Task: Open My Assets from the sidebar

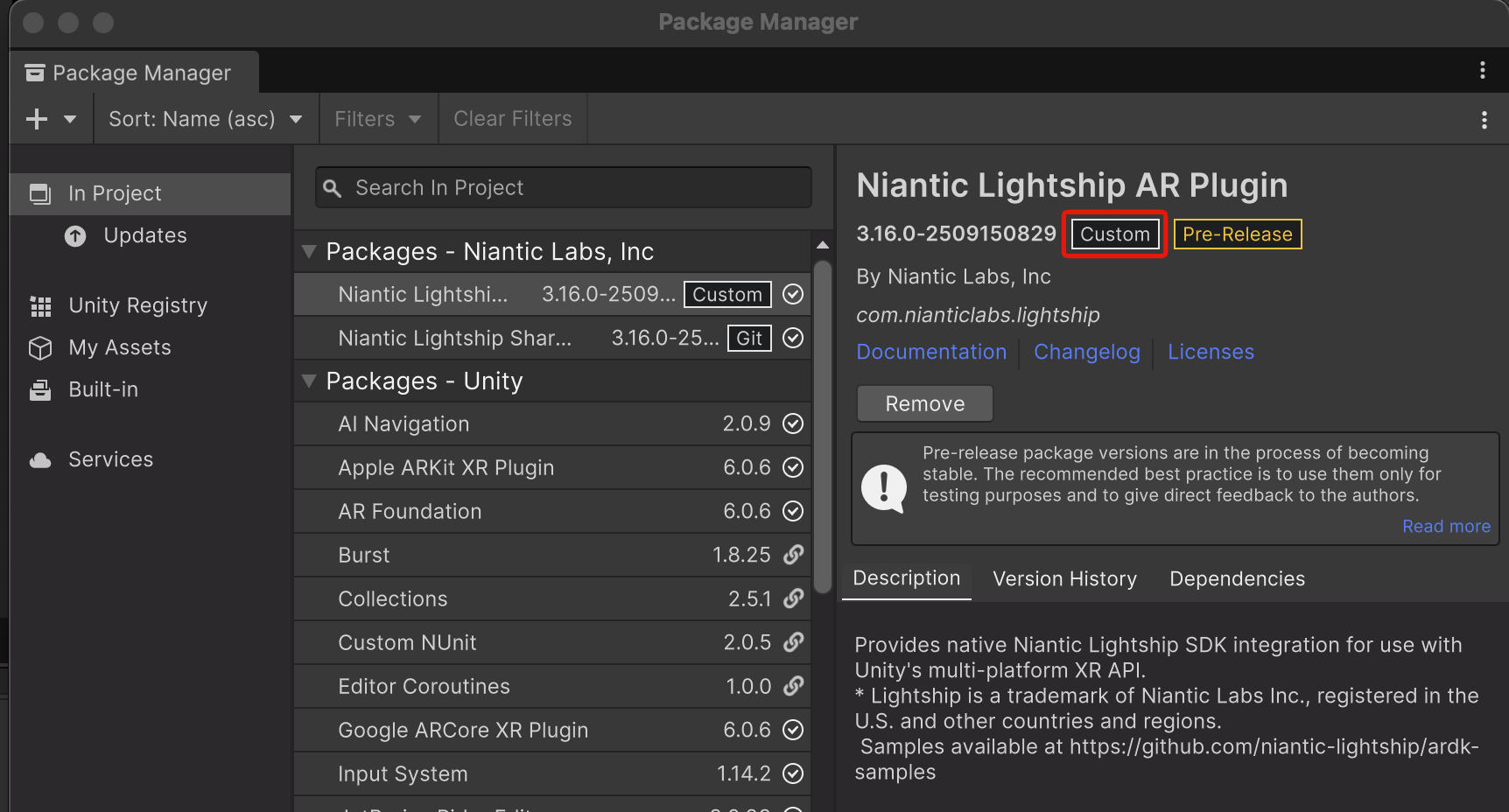Action: pyautogui.click(x=119, y=347)
